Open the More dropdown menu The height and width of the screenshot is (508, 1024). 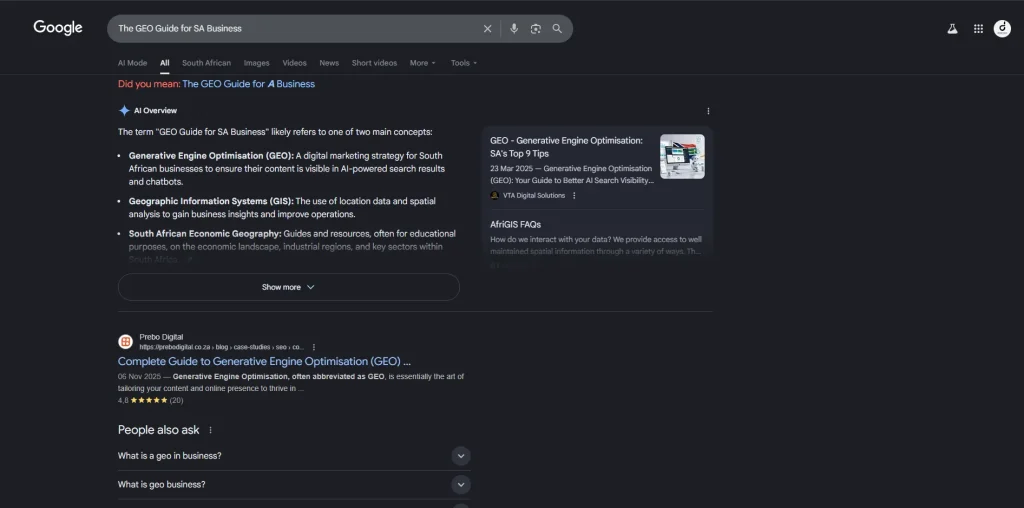(423, 63)
